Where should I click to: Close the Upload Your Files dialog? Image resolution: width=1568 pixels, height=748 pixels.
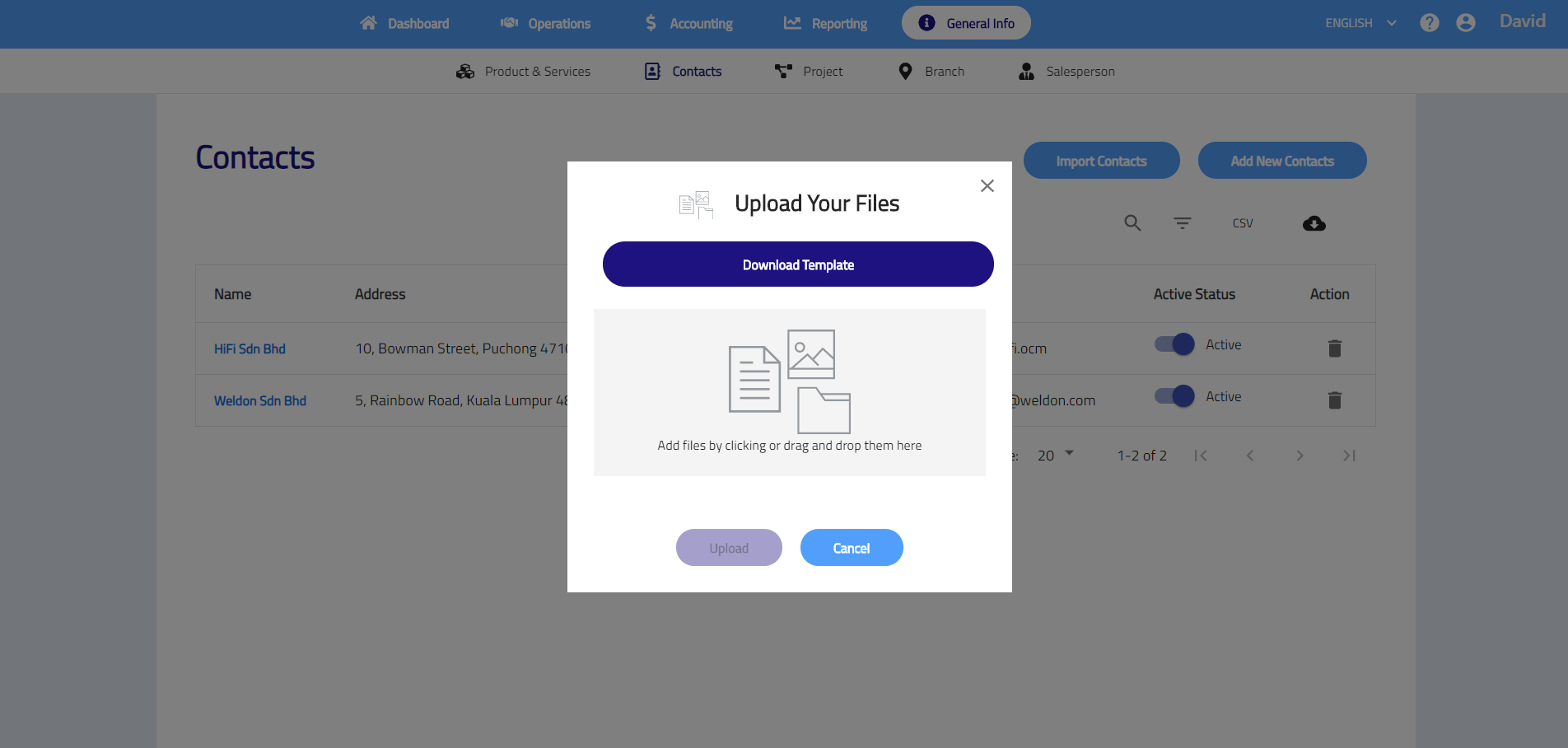987,186
